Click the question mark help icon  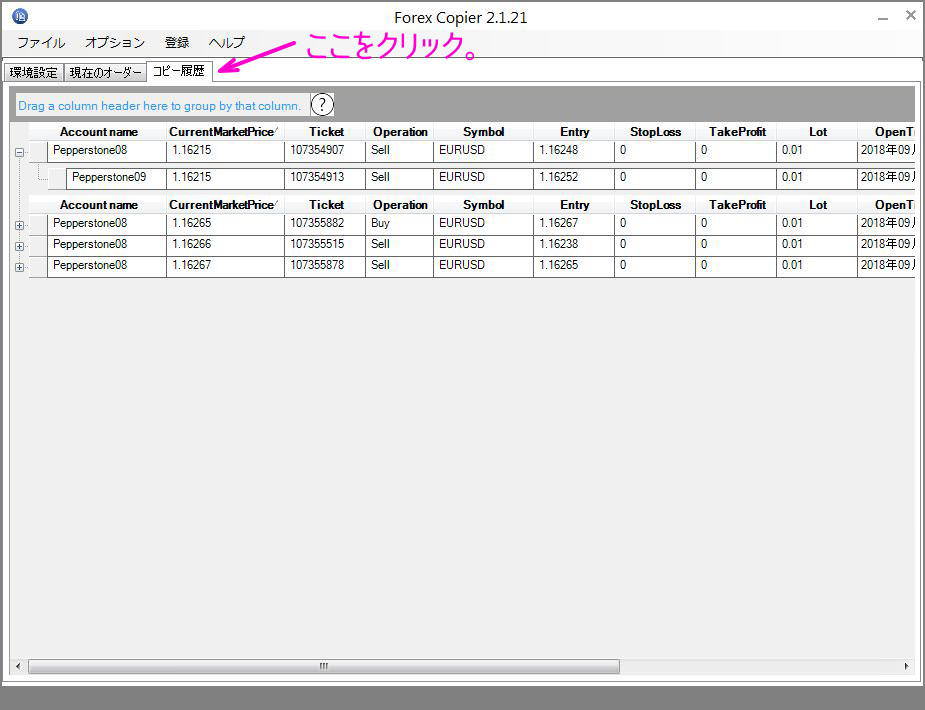(x=322, y=105)
